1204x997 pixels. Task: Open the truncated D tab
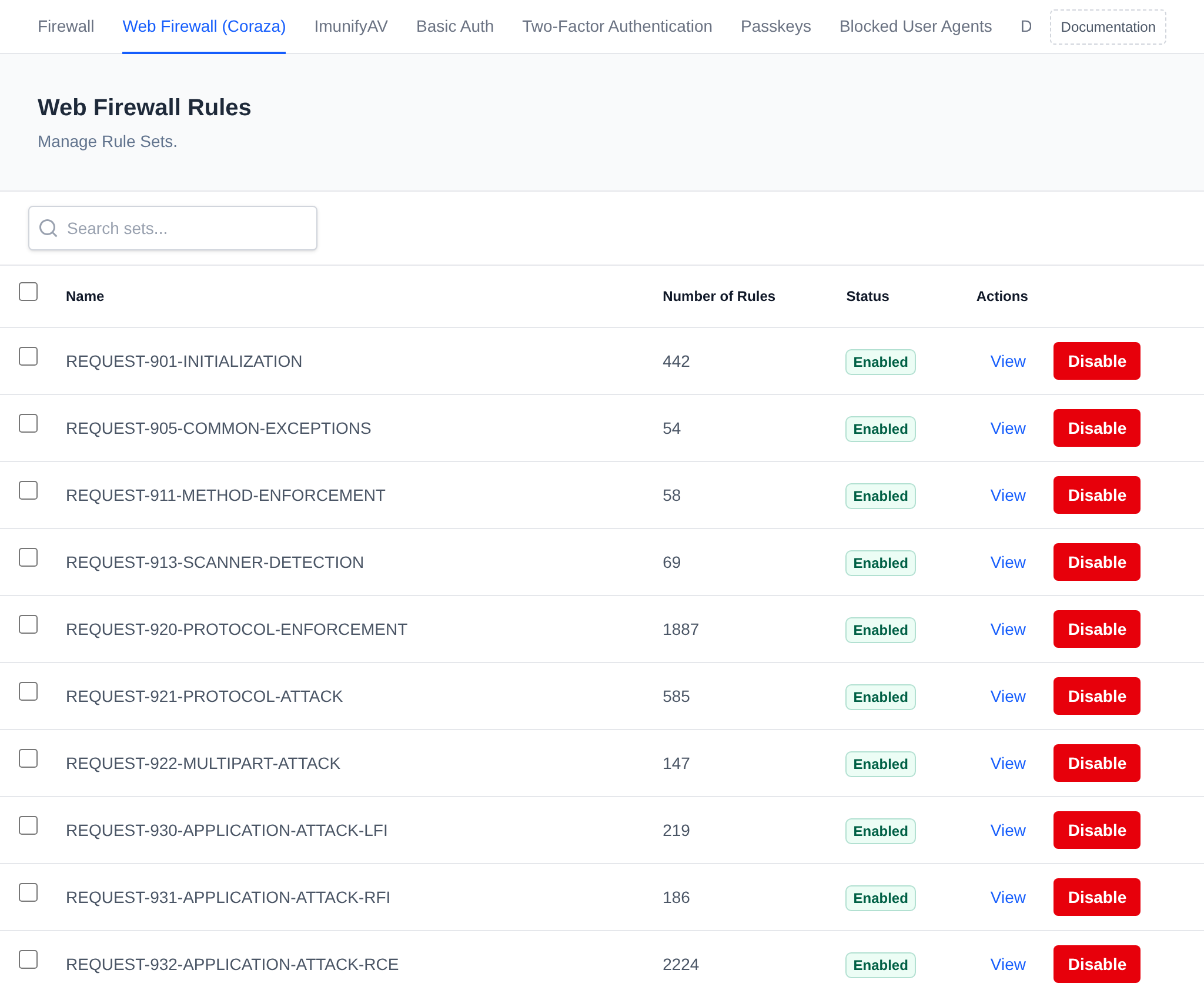coord(1026,26)
